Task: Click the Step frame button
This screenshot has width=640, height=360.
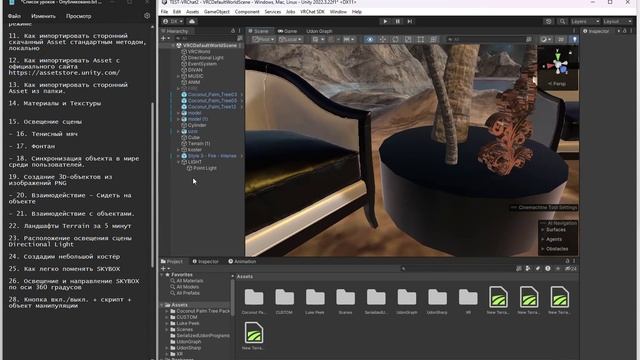Action: 410,21
